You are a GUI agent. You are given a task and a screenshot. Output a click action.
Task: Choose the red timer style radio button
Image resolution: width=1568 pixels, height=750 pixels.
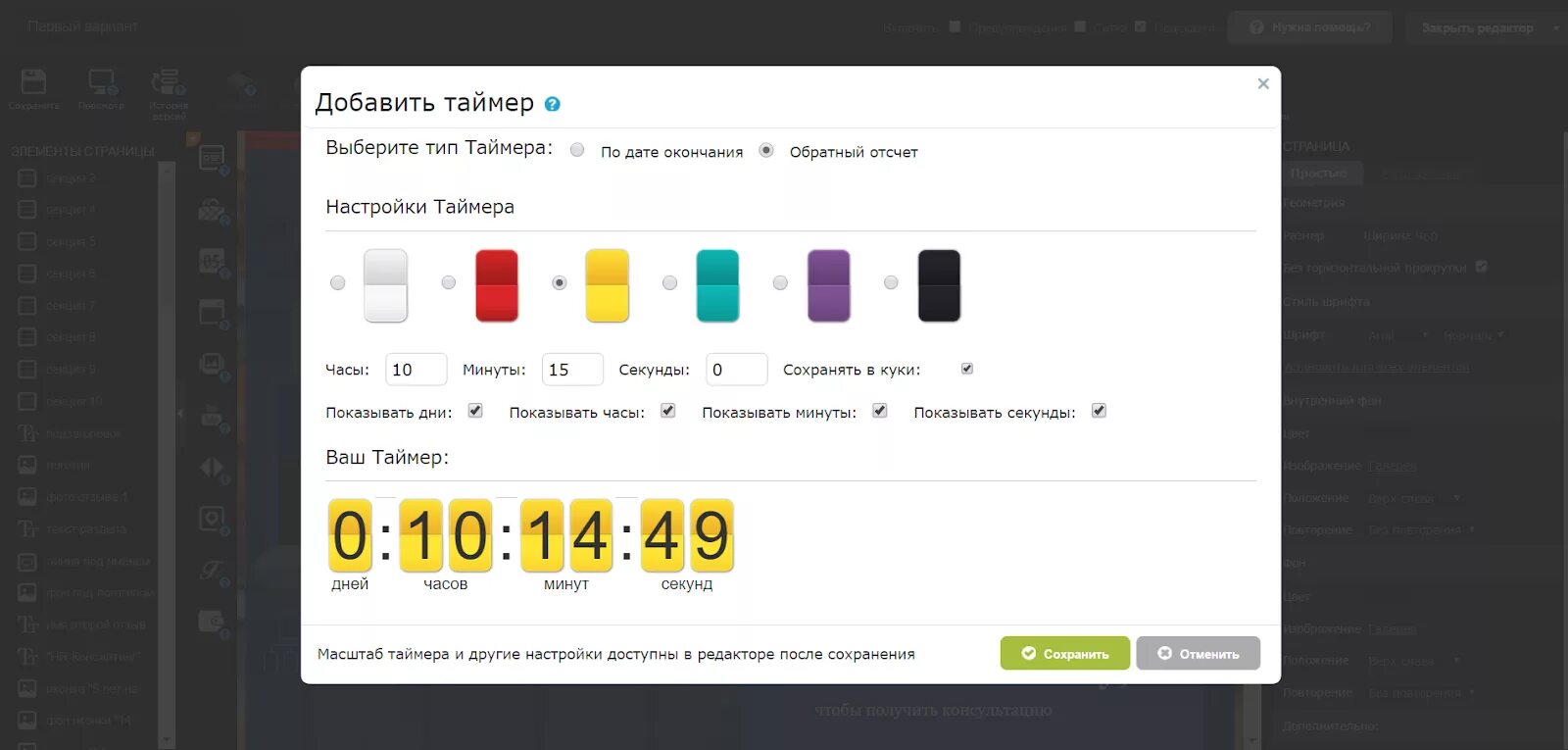pyautogui.click(x=449, y=282)
